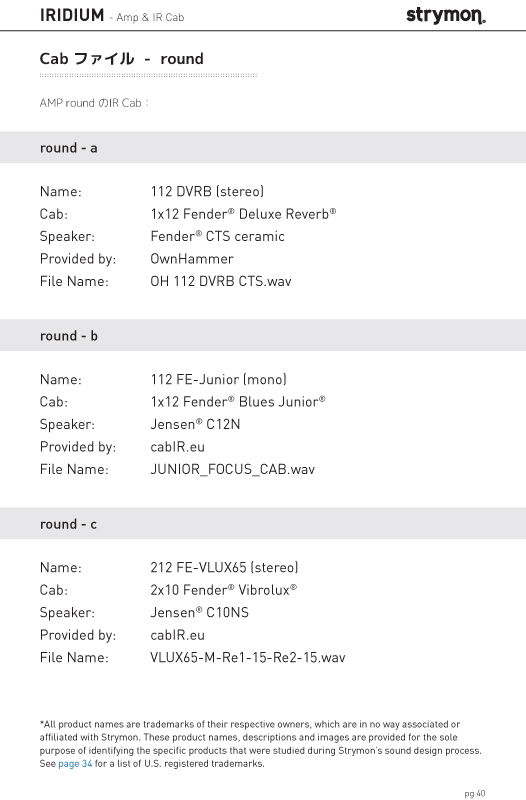Select file name JUNIOR_FOCUS_CAB.wav
Image resolution: width=526 pixels, height=800 pixels.
coord(232,469)
